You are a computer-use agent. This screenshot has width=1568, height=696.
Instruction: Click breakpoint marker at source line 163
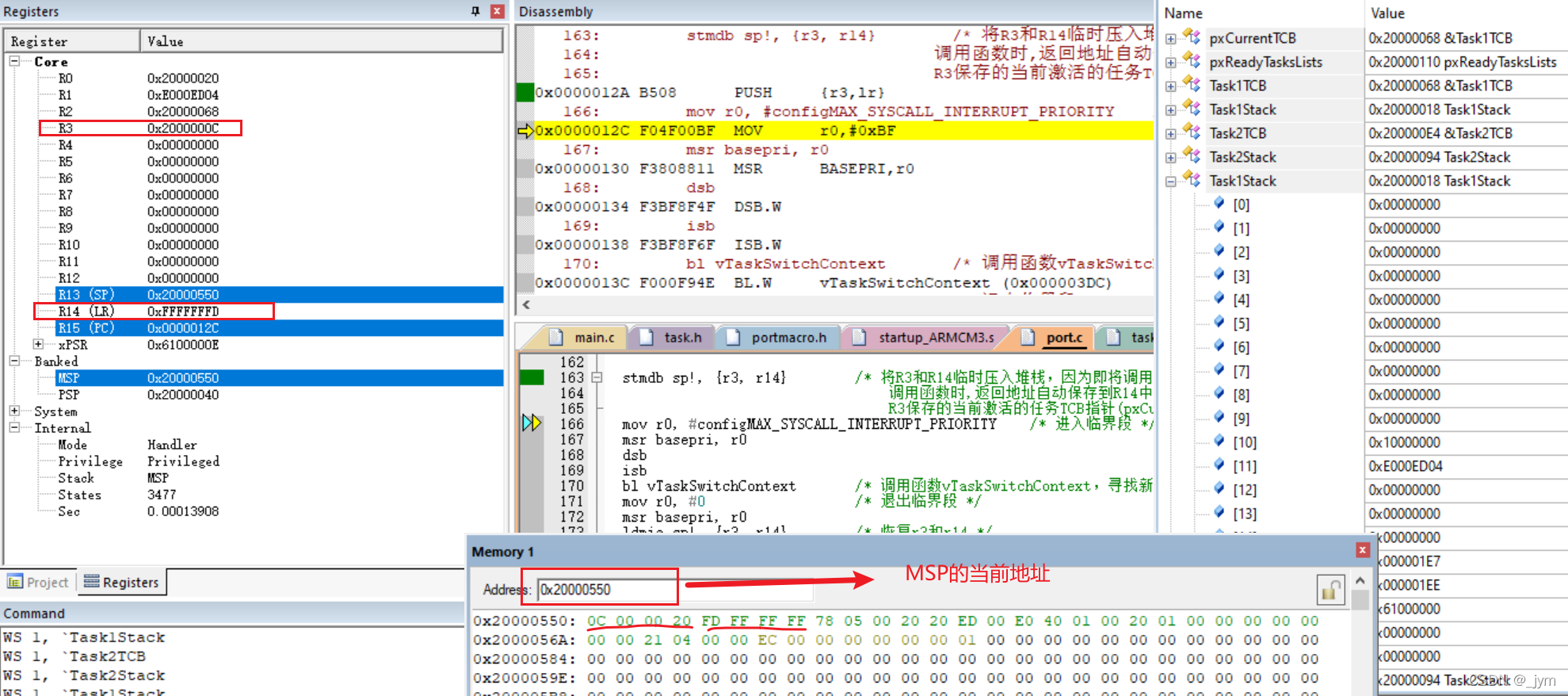[x=532, y=377]
